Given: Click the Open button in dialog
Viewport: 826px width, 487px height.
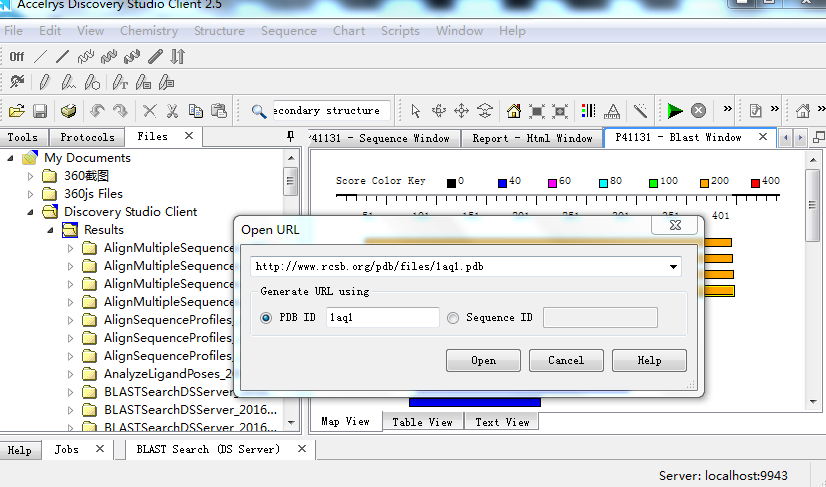Looking at the screenshot, I should pyautogui.click(x=483, y=361).
